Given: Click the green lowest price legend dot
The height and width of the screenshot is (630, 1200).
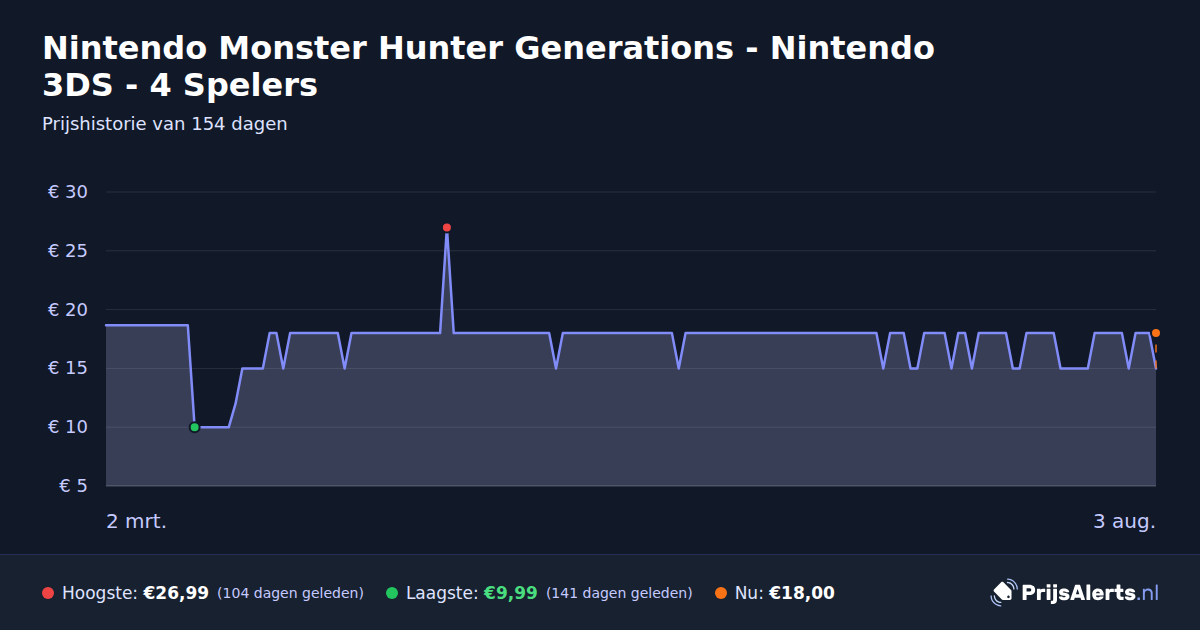Looking at the screenshot, I should (392, 593).
